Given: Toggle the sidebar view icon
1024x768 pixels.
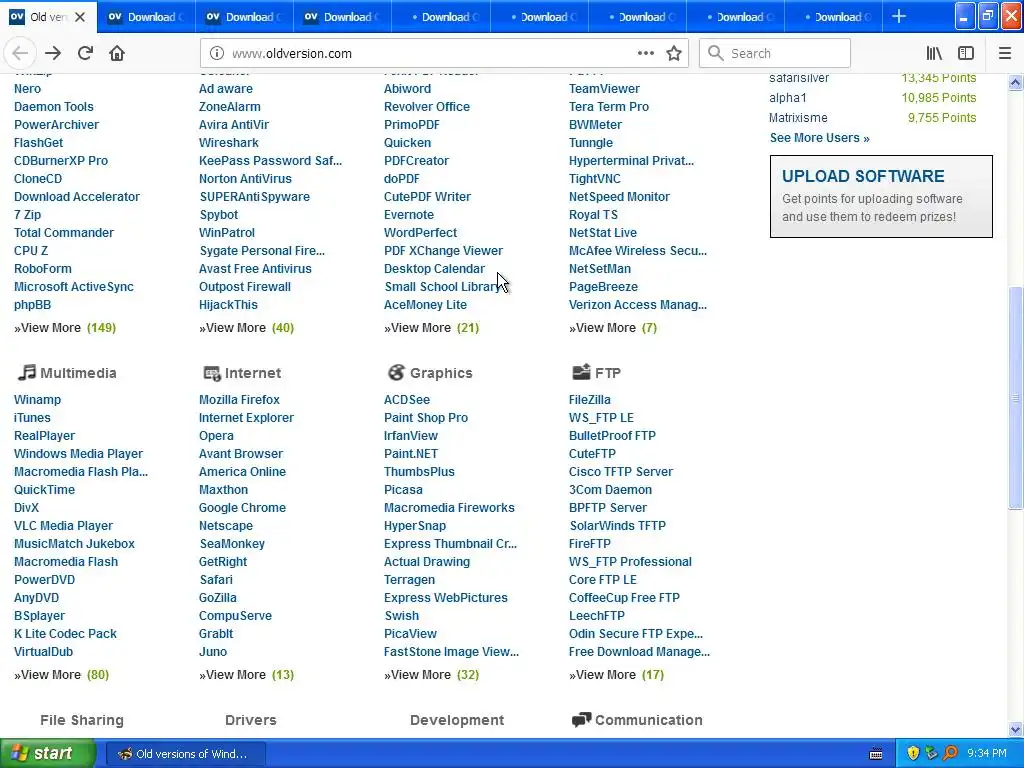Looking at the screenshot, I should (x=966, y=54).
